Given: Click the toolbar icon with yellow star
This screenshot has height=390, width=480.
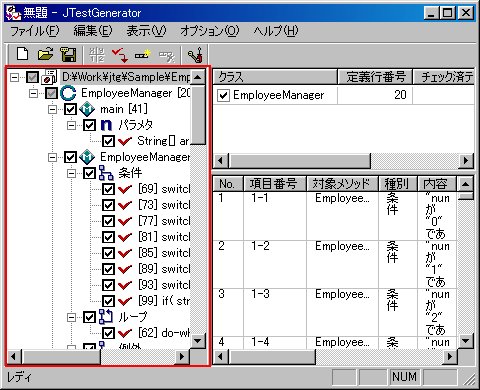Looking at the screenshot, I should 143,54.
